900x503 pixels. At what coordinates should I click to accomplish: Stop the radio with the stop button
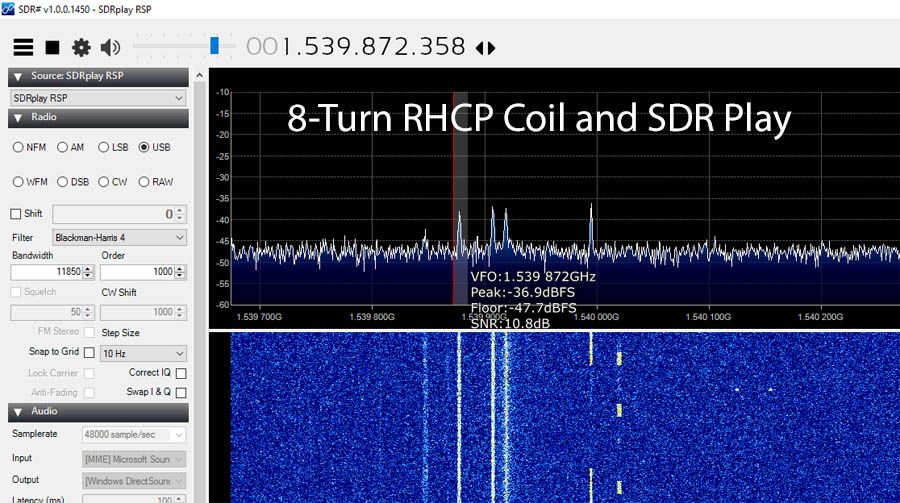click(52, 47)
